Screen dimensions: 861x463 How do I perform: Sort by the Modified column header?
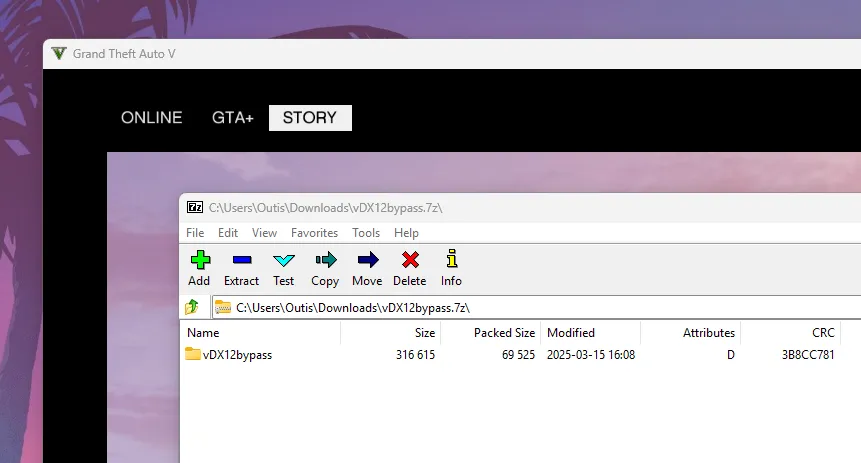(590, 333)
